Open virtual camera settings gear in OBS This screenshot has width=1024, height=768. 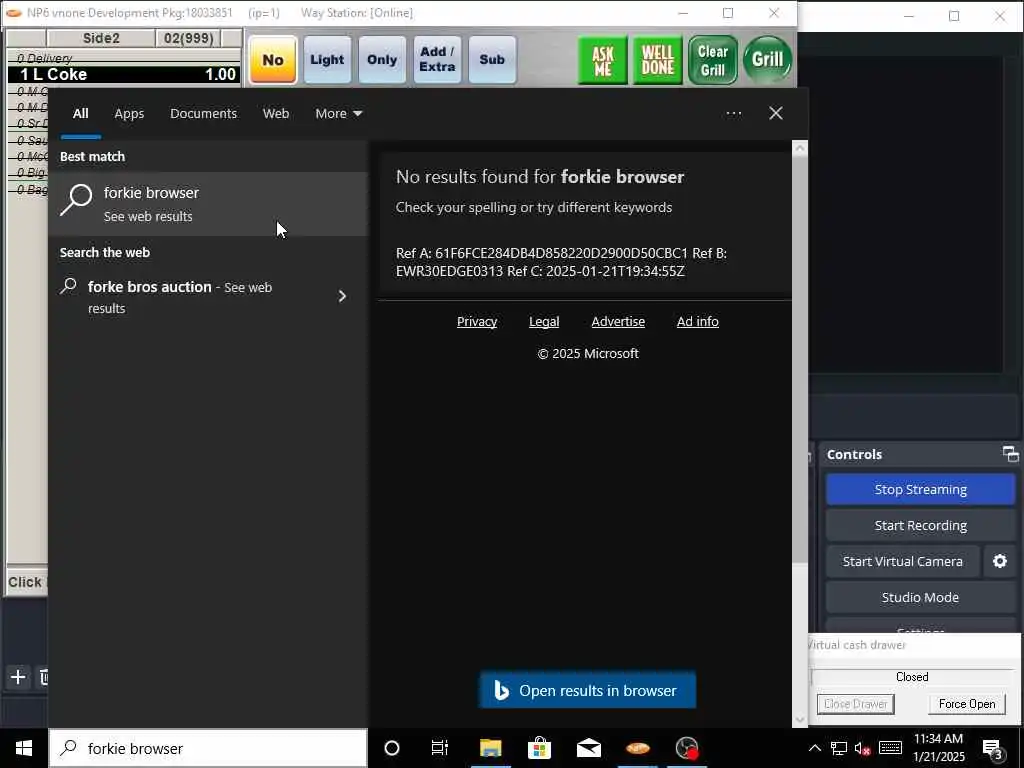(x=1000, y=562)
